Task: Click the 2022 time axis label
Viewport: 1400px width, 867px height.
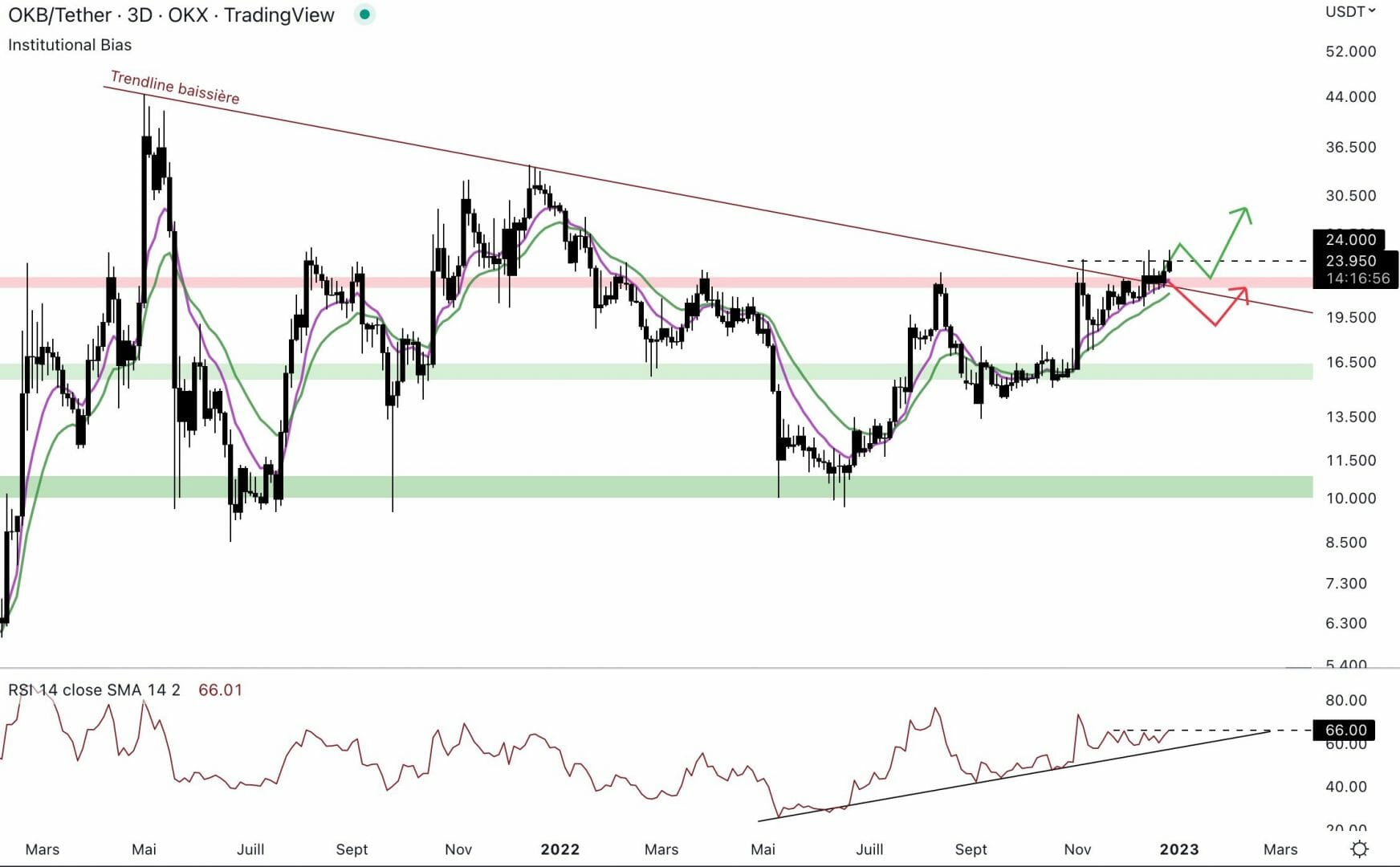Action: click(x=560, y=849)
